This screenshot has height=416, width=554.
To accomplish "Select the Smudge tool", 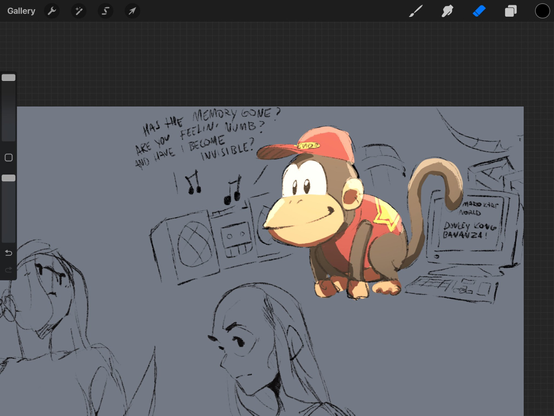I will (x=447, y=11).
